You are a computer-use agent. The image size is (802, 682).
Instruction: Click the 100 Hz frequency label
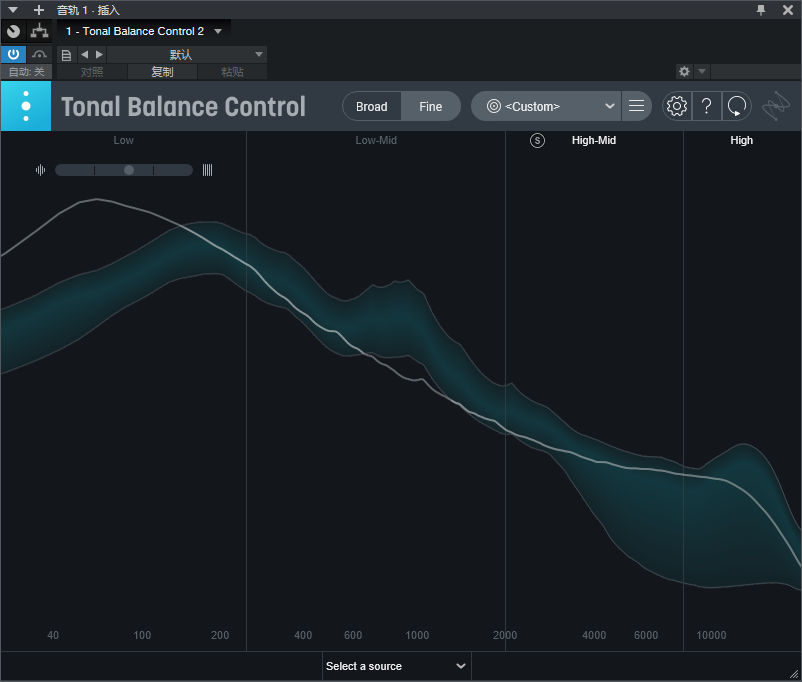142,635
